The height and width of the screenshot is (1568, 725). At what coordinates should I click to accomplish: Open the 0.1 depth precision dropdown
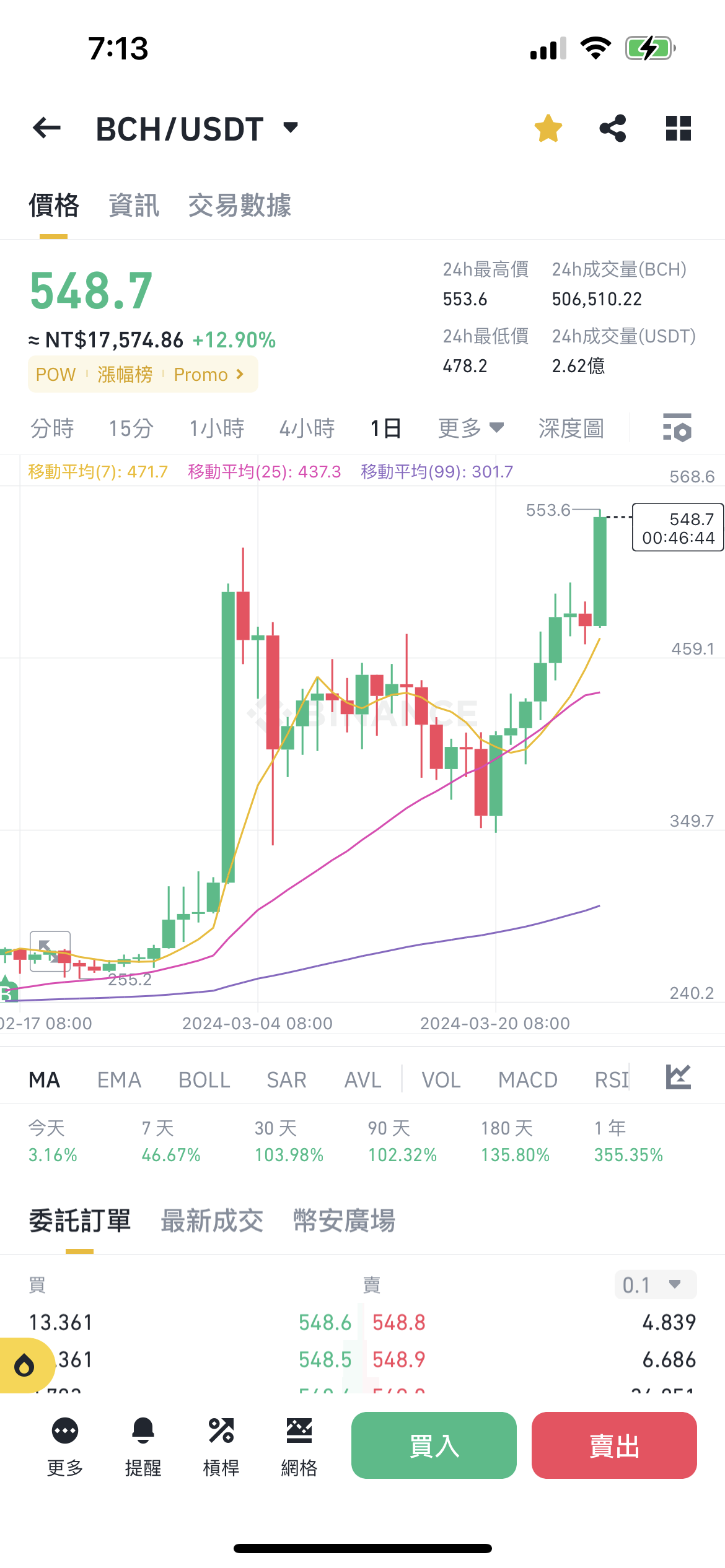[x=656, y=1284]
